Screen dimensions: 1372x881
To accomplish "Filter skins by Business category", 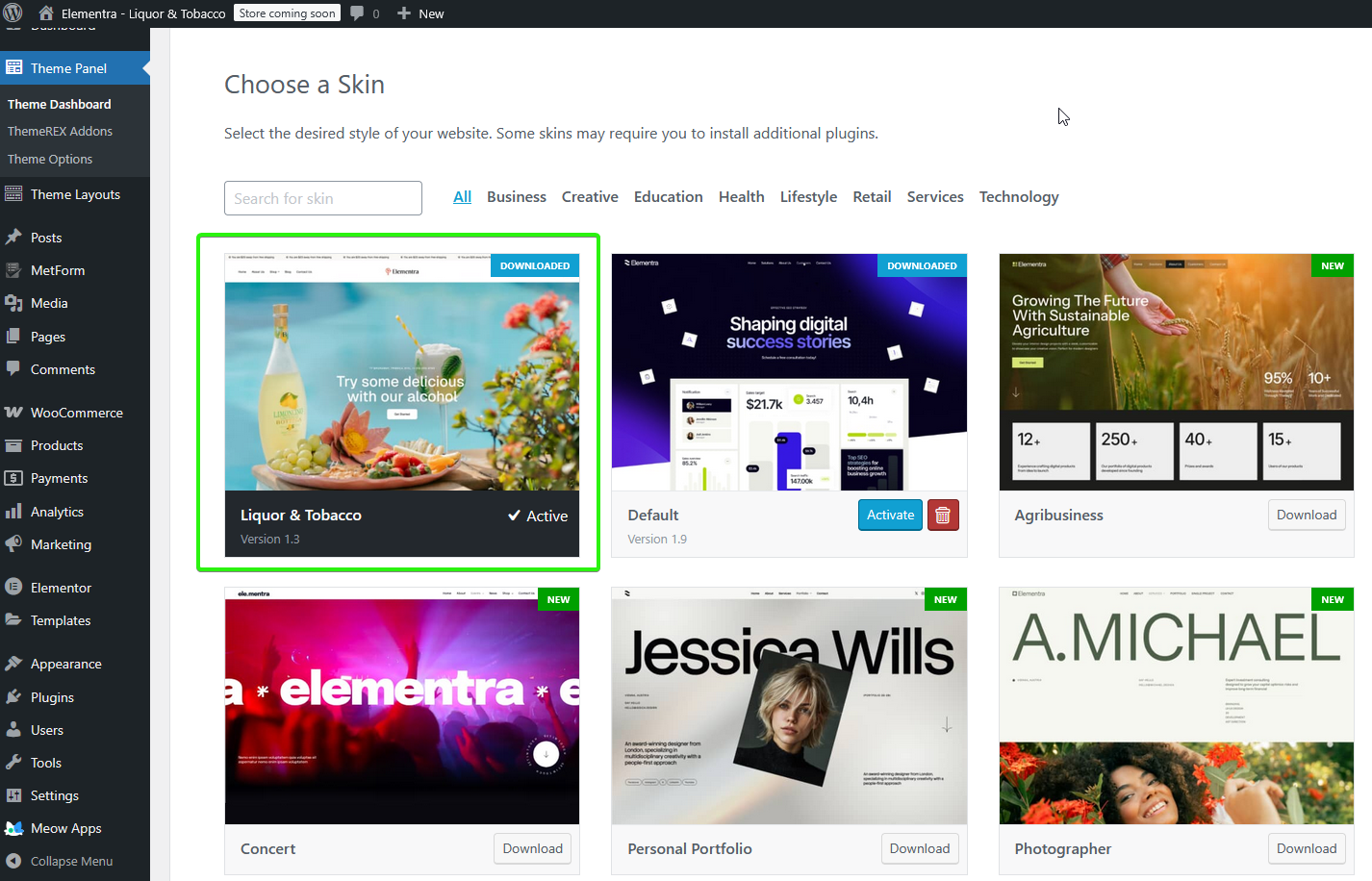I will click(x=516, y=197).
